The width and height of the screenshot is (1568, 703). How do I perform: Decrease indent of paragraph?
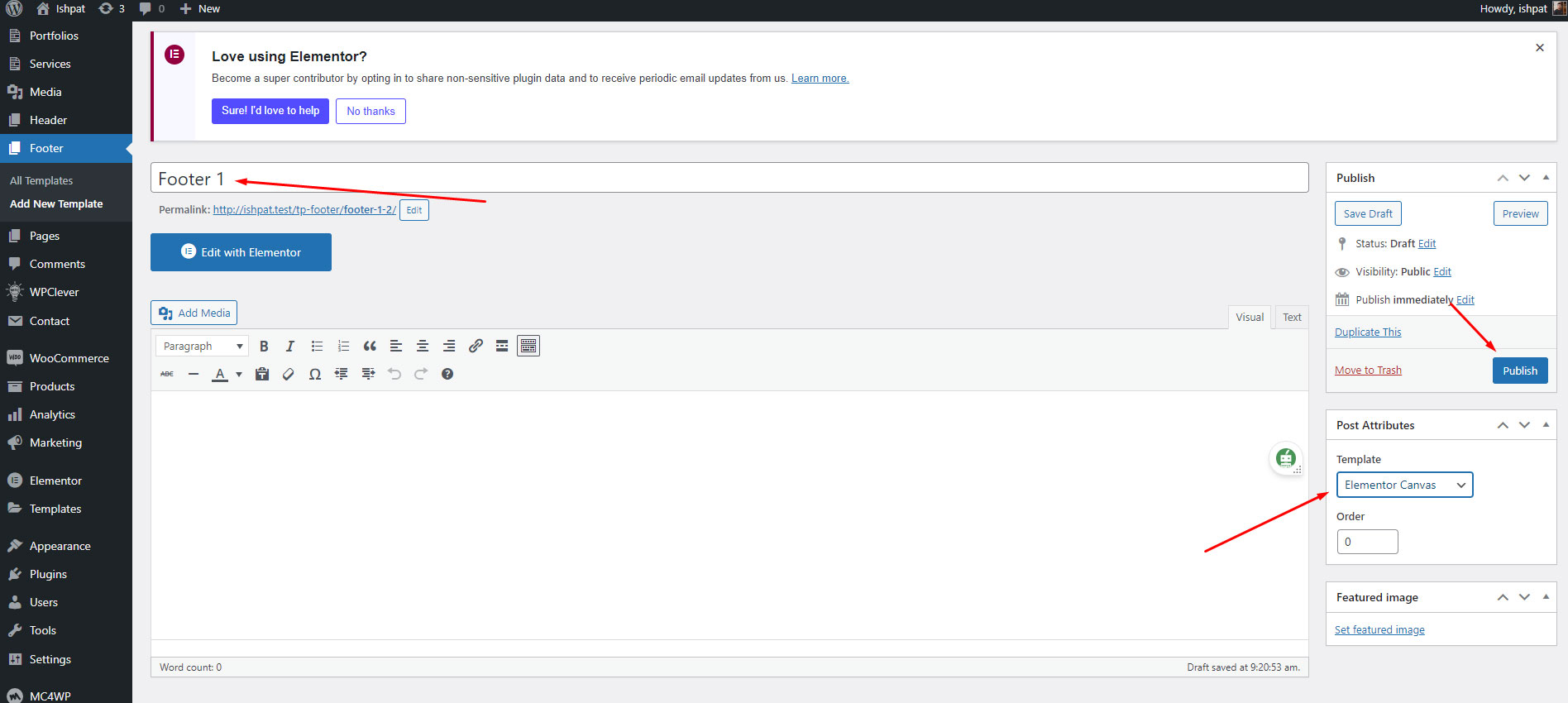tap(342, 374)
